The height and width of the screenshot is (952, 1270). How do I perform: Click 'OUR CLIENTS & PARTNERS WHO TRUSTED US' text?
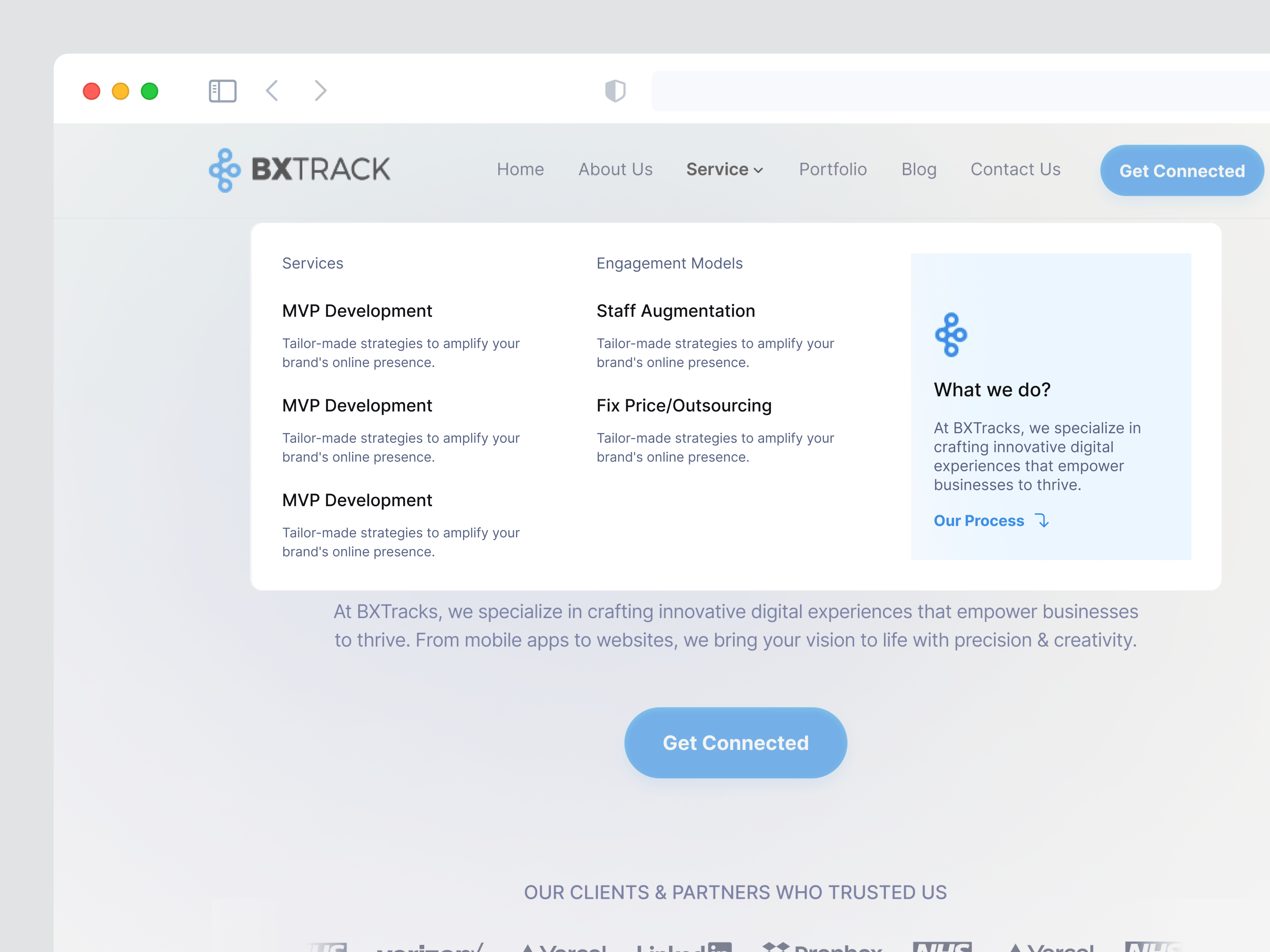tap(735, 892)
